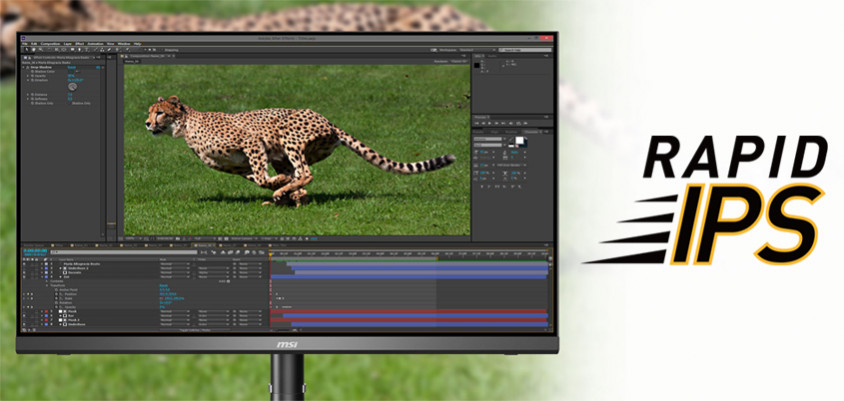Select the Unified Camera tool
This screenshot has width=844, height=401.
[57, 50]
